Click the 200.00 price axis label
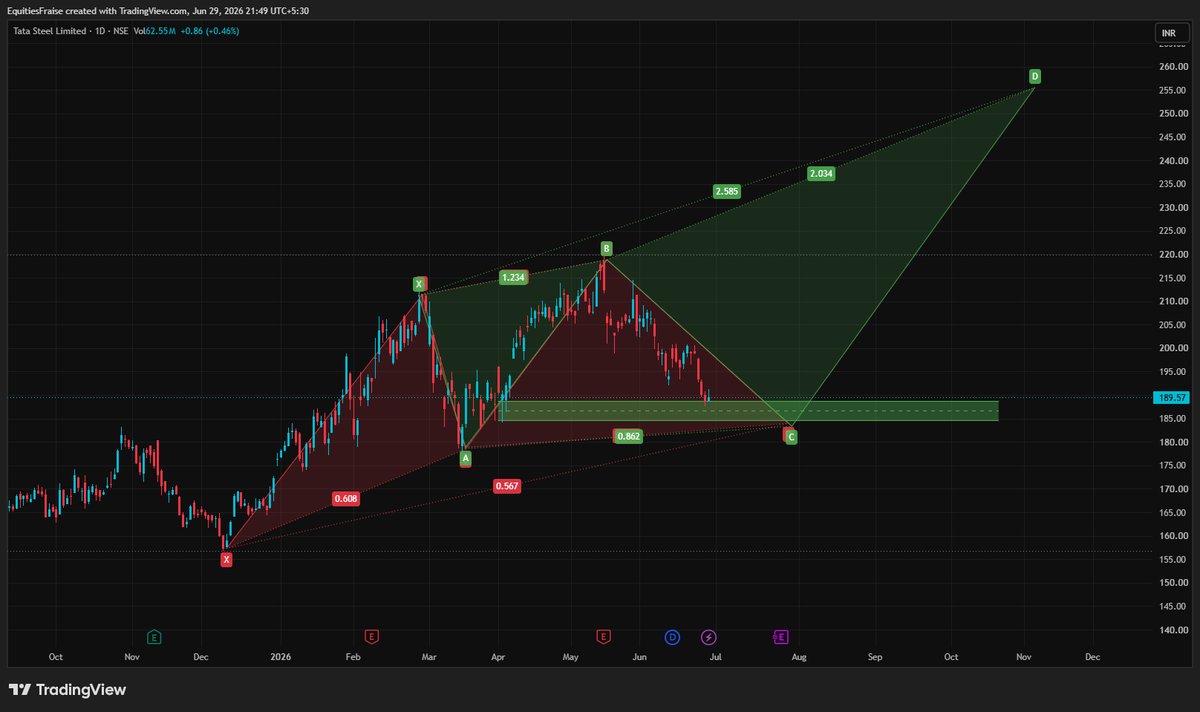This screenshot has height=712, width=1200. (x=1172, y=348)
